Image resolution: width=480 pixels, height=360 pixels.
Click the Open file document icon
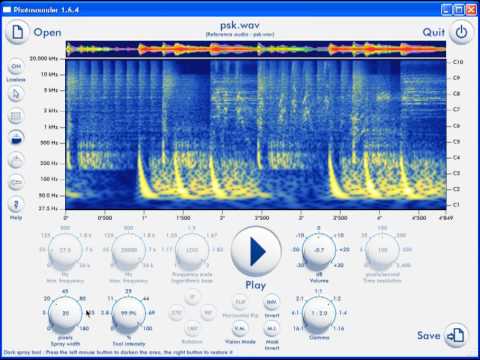pyautogui.click(x=17, y=33)
